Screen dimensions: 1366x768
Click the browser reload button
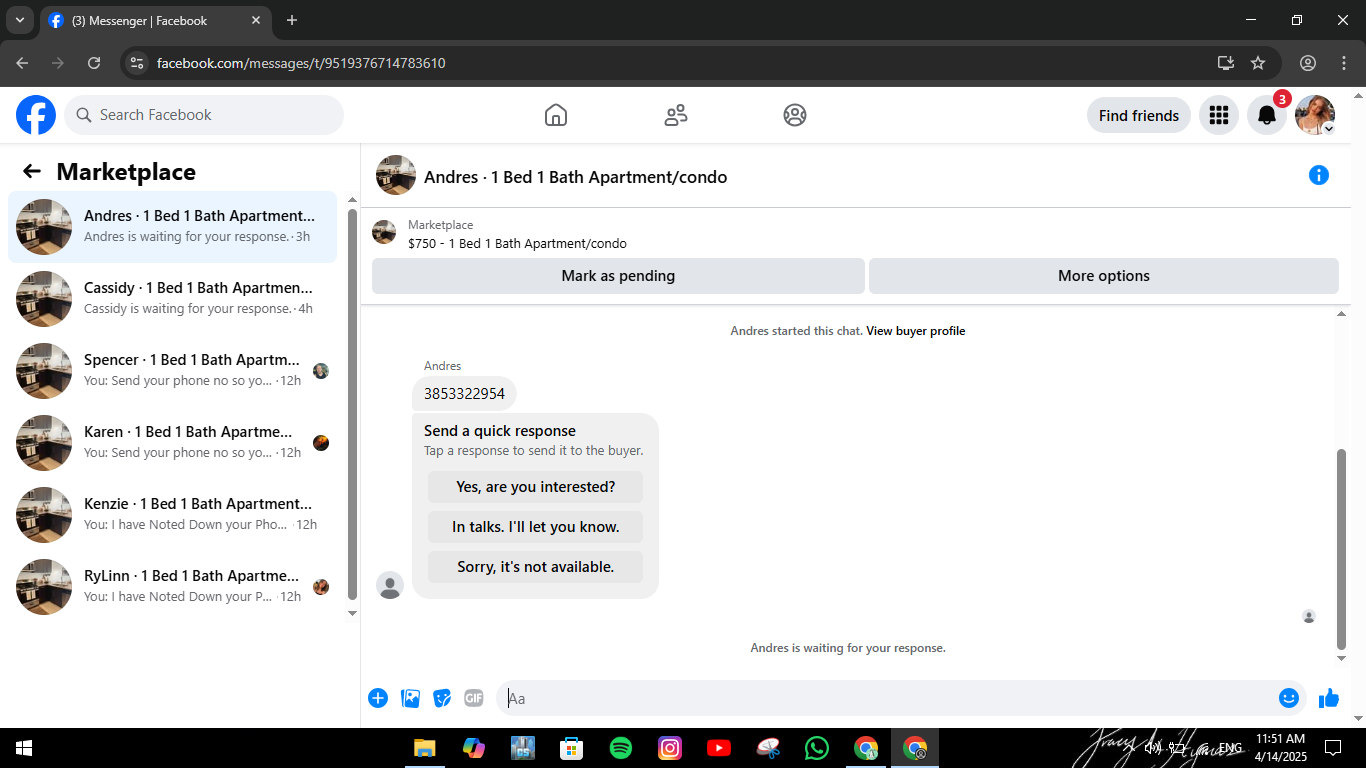pos(94,63)
